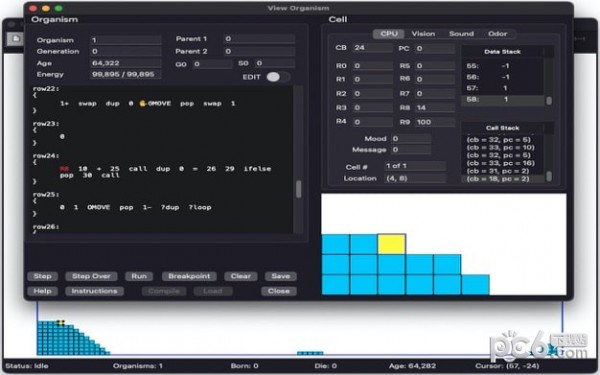Set a Breakpoint
The height and width of the screenshot is (375, 600).
click(x=189, y=276)
